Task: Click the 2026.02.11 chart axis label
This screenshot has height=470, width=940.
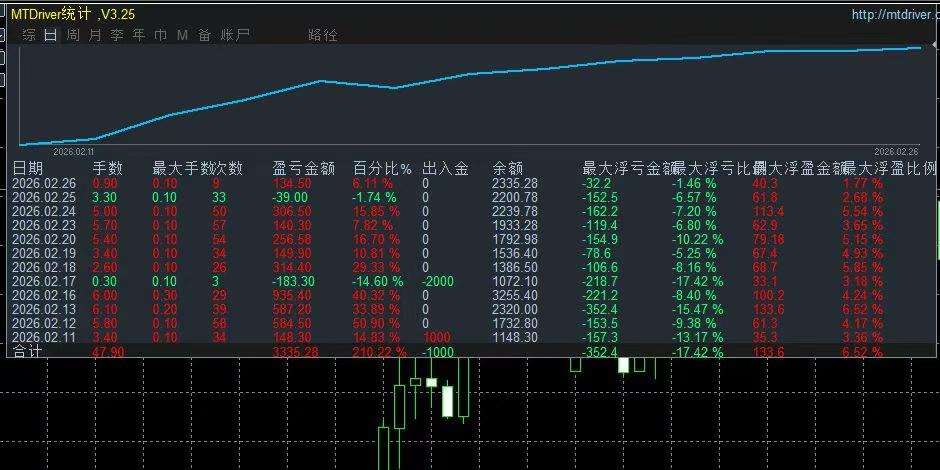Action: coord(74,152)
